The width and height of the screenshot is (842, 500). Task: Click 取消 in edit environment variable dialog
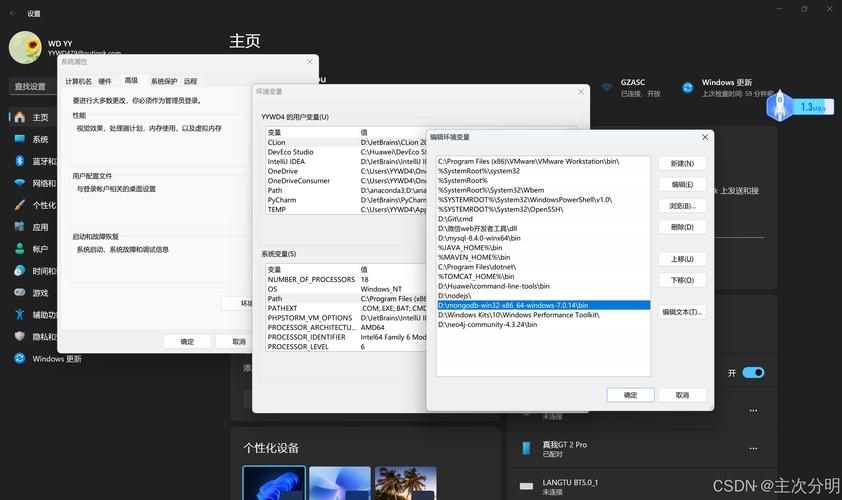[682, 395]
